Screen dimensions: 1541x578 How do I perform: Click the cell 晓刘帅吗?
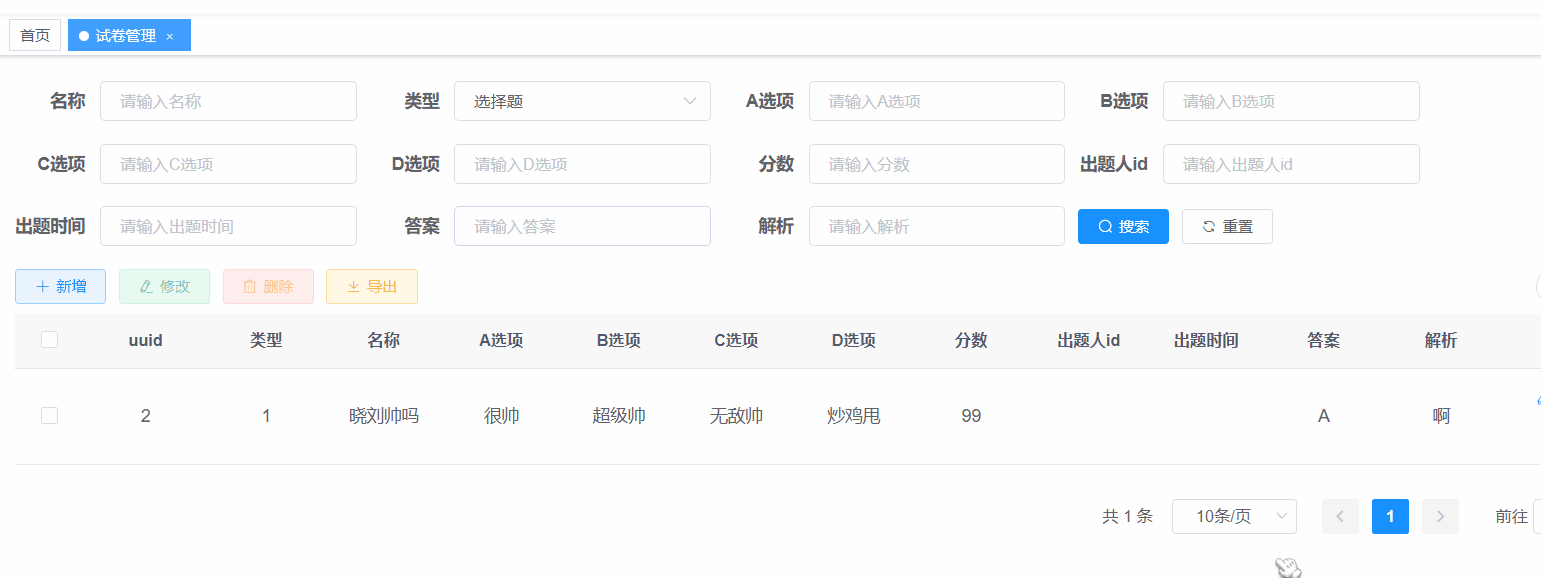[x=383, y=416]
